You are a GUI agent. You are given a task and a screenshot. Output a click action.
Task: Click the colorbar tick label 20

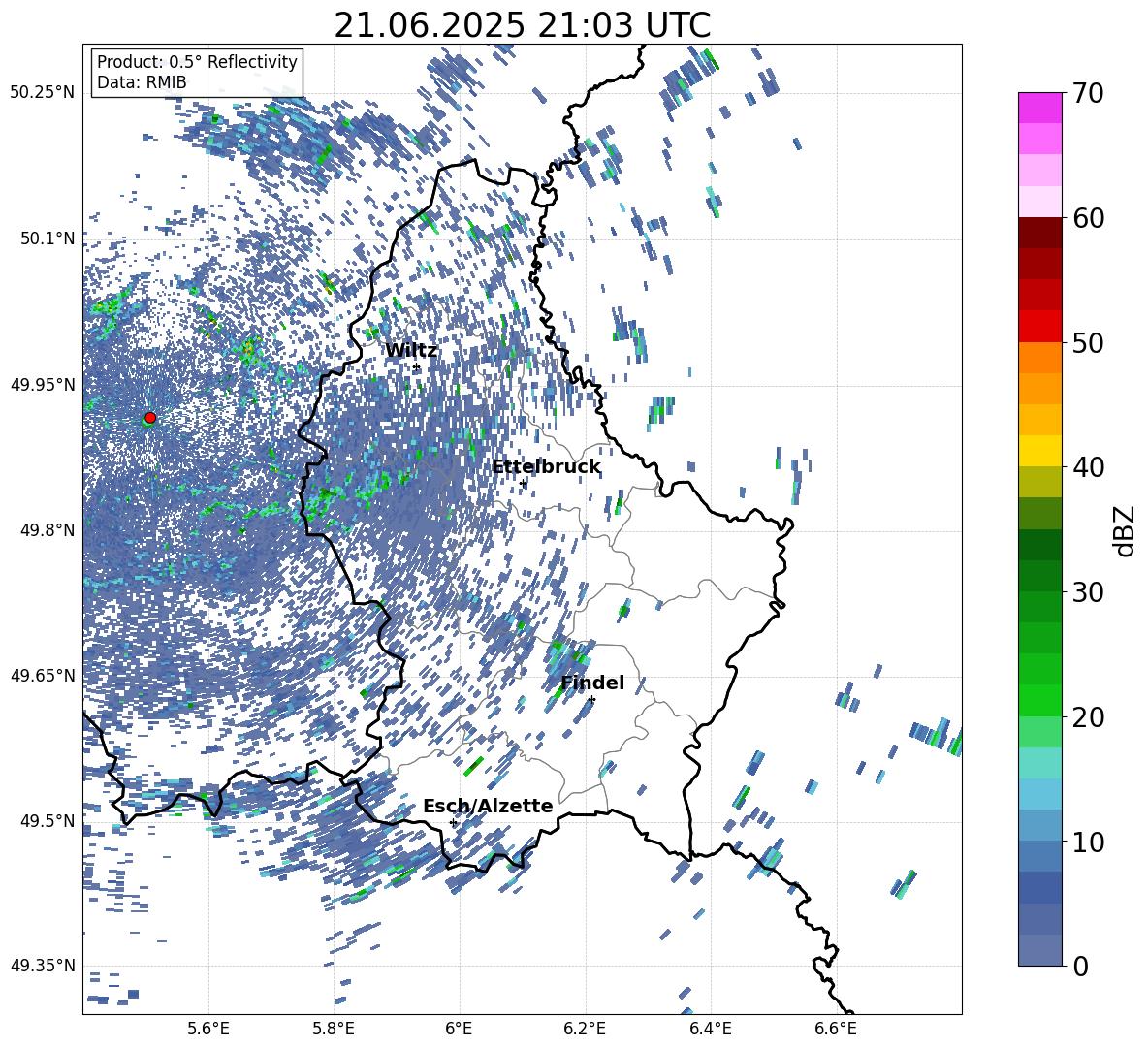point(1088,717)
